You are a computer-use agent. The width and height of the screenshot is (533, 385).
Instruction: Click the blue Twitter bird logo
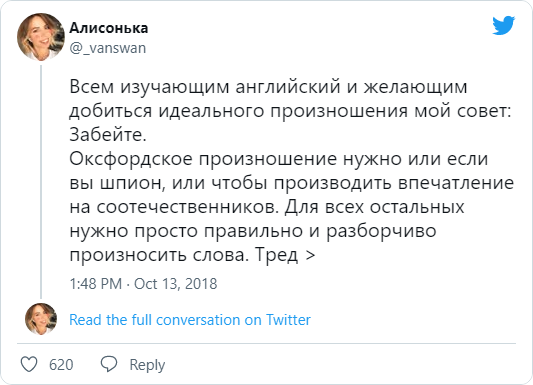click(503, 25)
